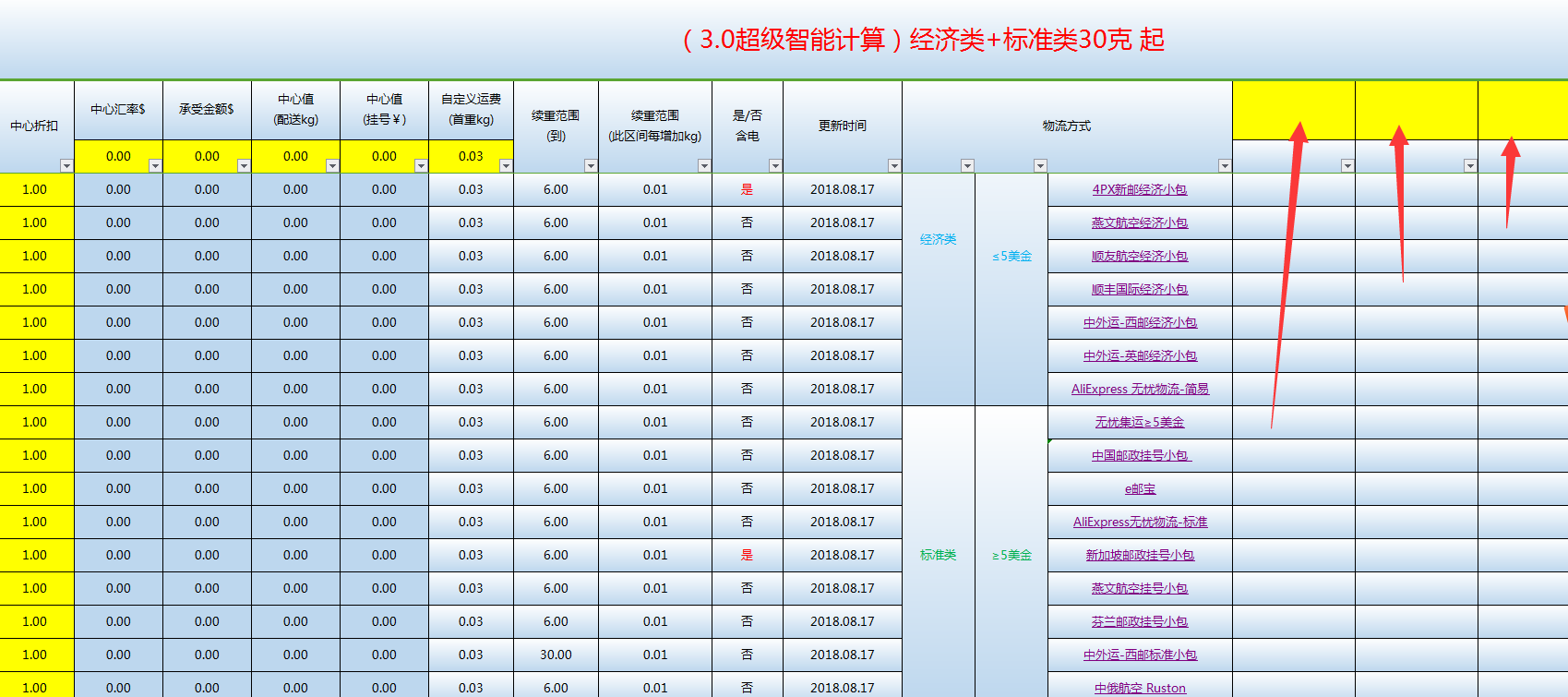
Task: Open the 自定义运费(首重kg) filter dropdown
Action: coord(506,166)
